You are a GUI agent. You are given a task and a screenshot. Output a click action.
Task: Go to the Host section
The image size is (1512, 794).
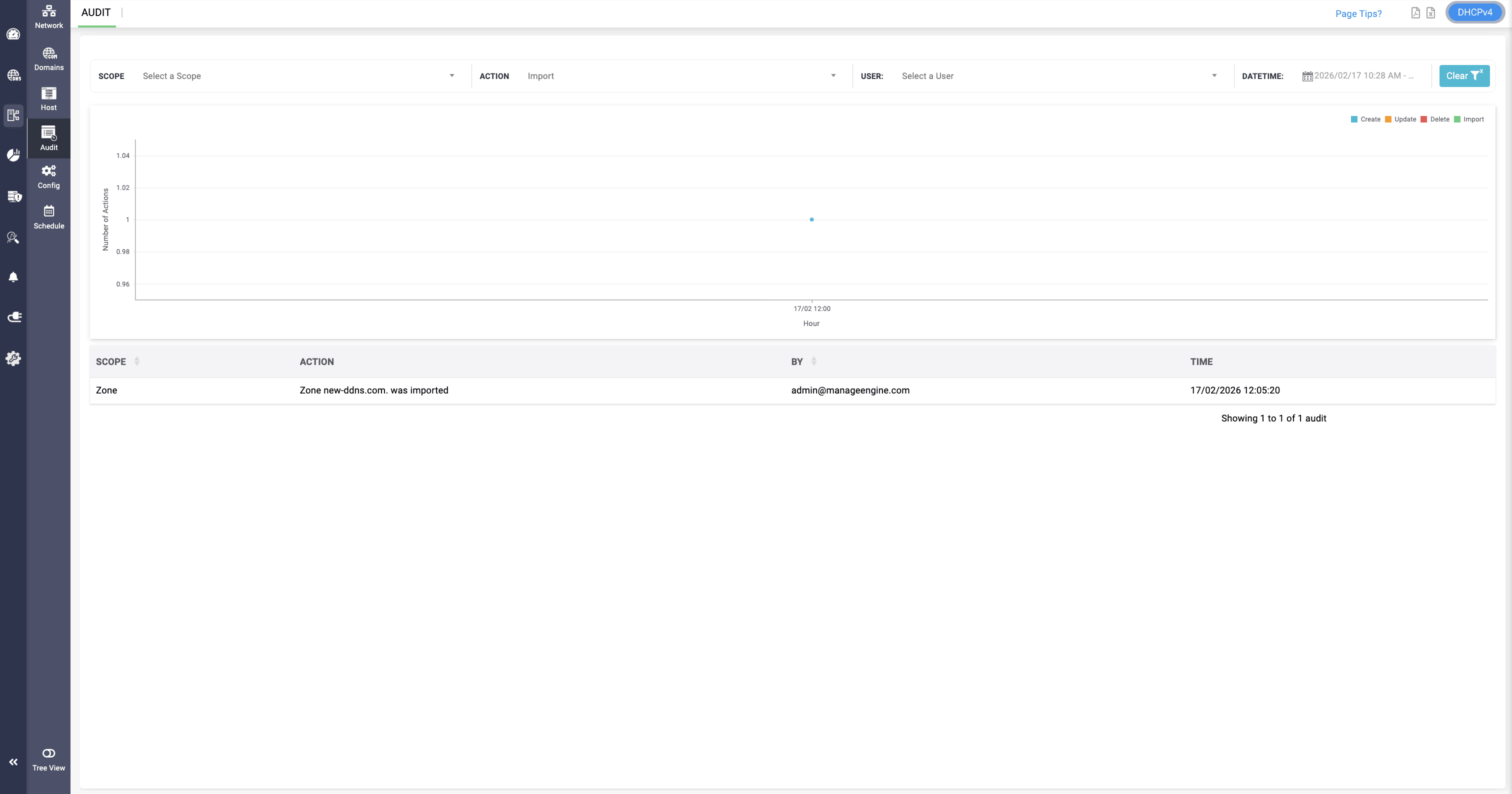click(x=48, y=98)
